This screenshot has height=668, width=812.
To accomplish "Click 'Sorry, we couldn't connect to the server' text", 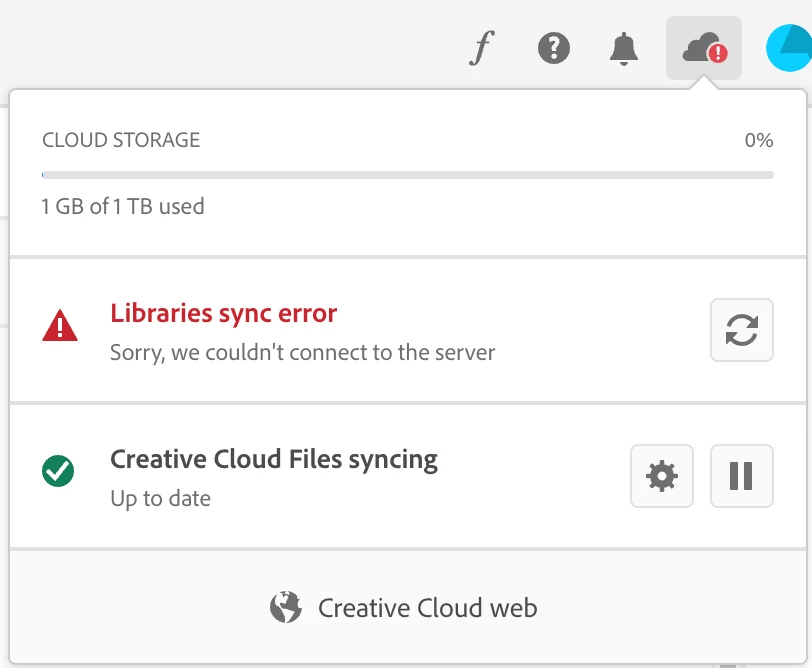I will pos(302,353).
